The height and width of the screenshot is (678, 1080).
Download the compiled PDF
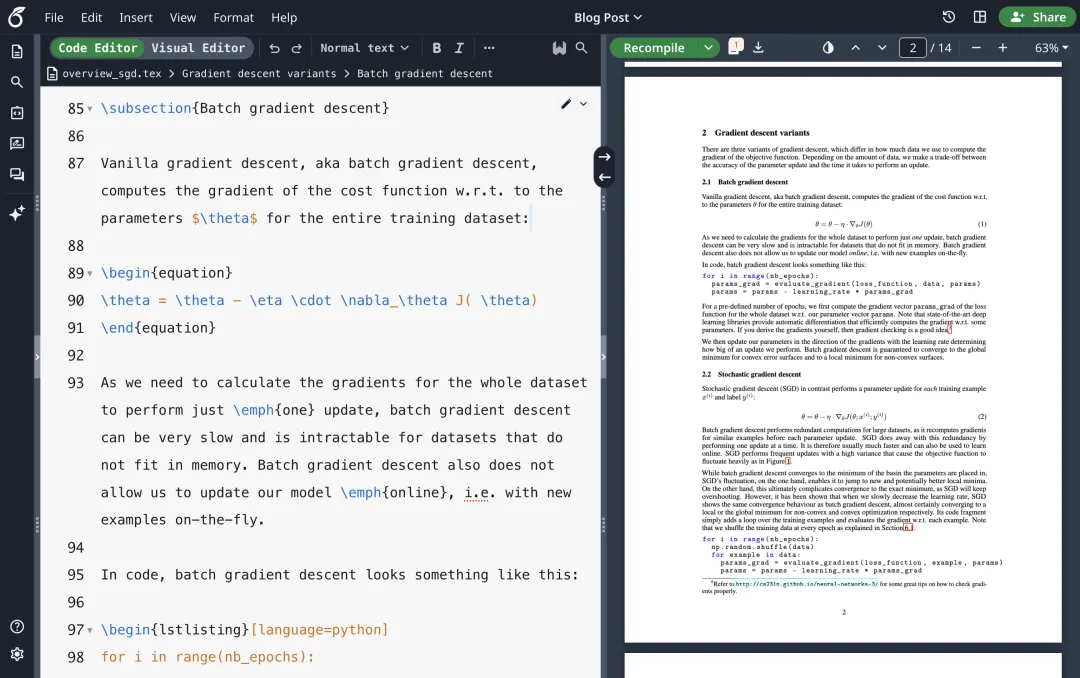click(758, 48)
